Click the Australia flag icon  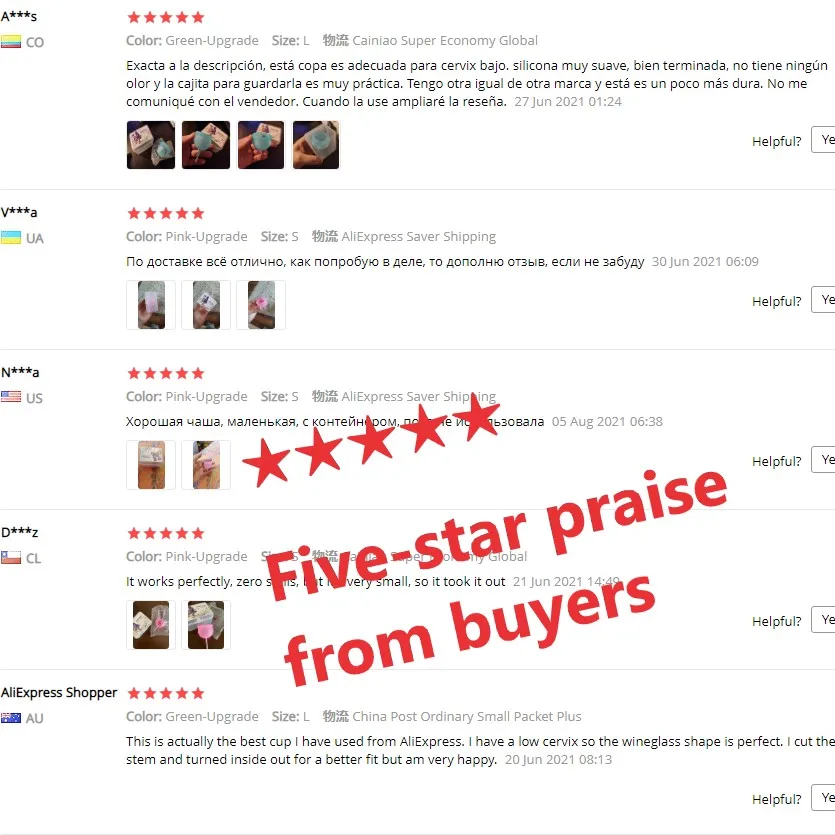[x=11, y=717]
